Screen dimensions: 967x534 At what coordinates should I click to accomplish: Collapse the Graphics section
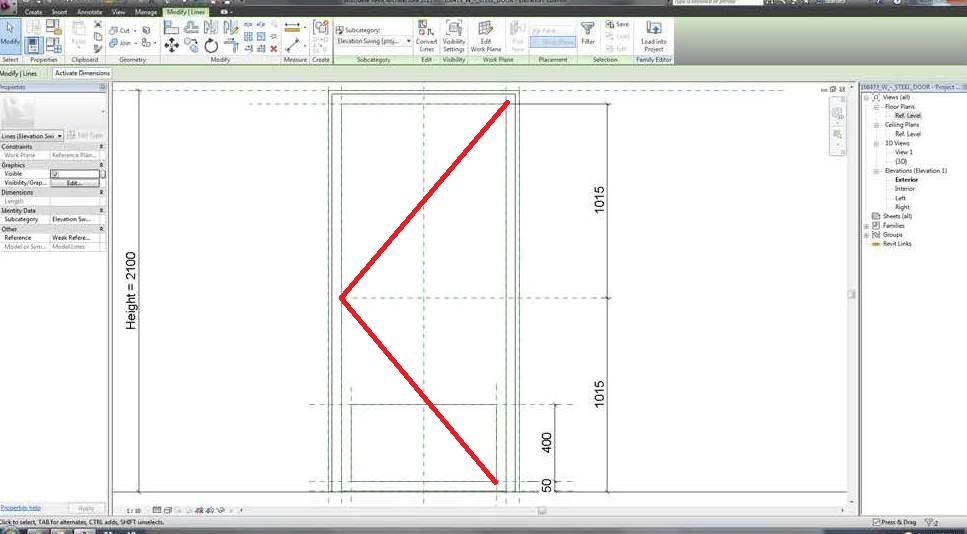(x=102, y=165)
